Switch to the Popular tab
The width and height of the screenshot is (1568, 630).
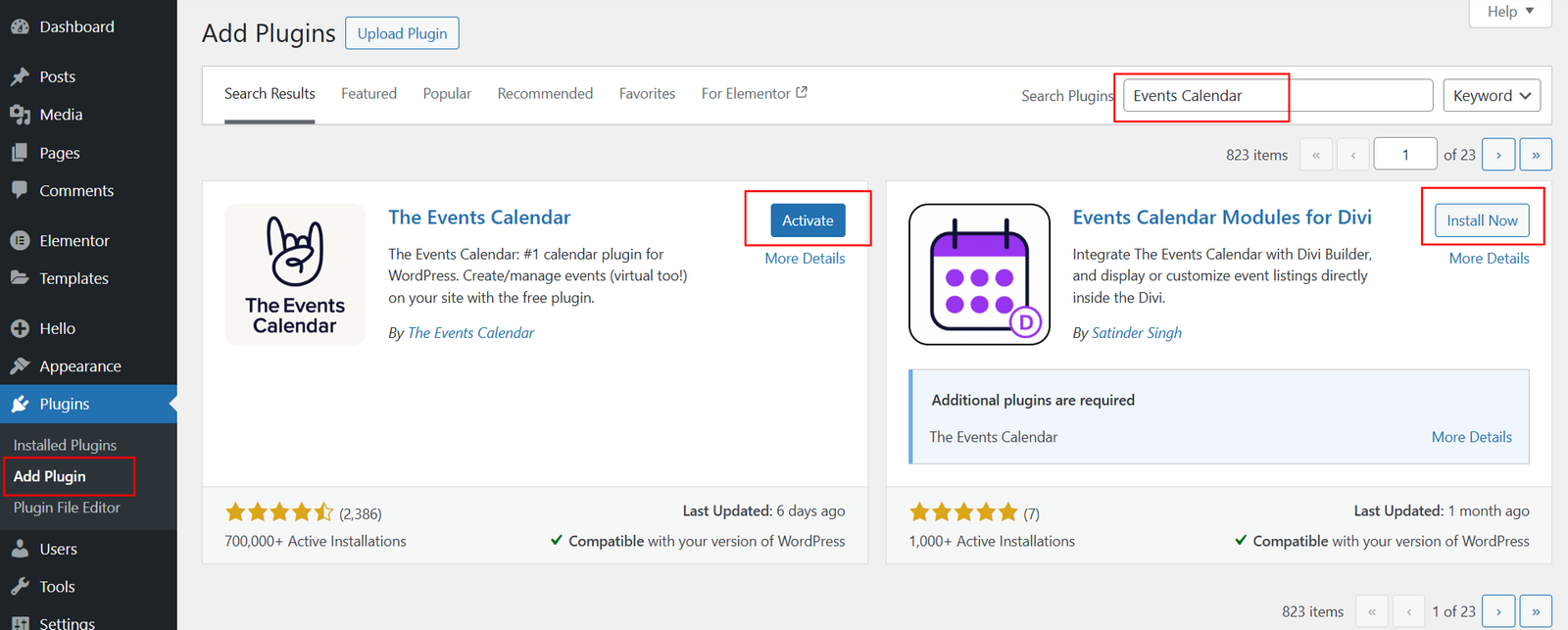click(447, 94)
